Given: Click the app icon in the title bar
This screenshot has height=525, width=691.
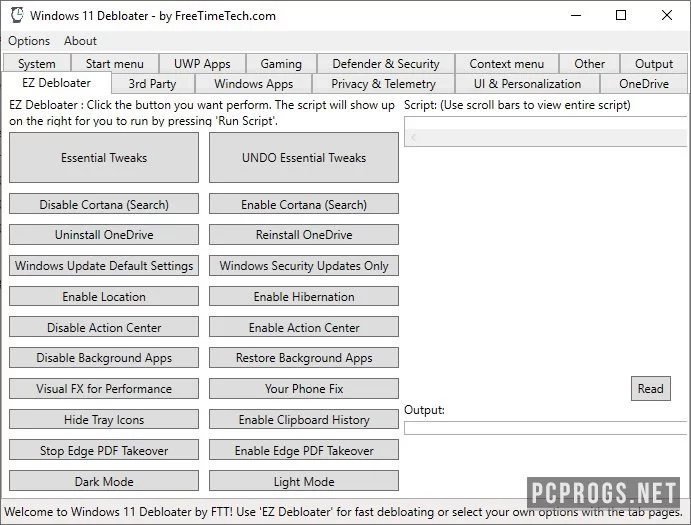Looking at the screenshot, I should click(x=17, y=15).
